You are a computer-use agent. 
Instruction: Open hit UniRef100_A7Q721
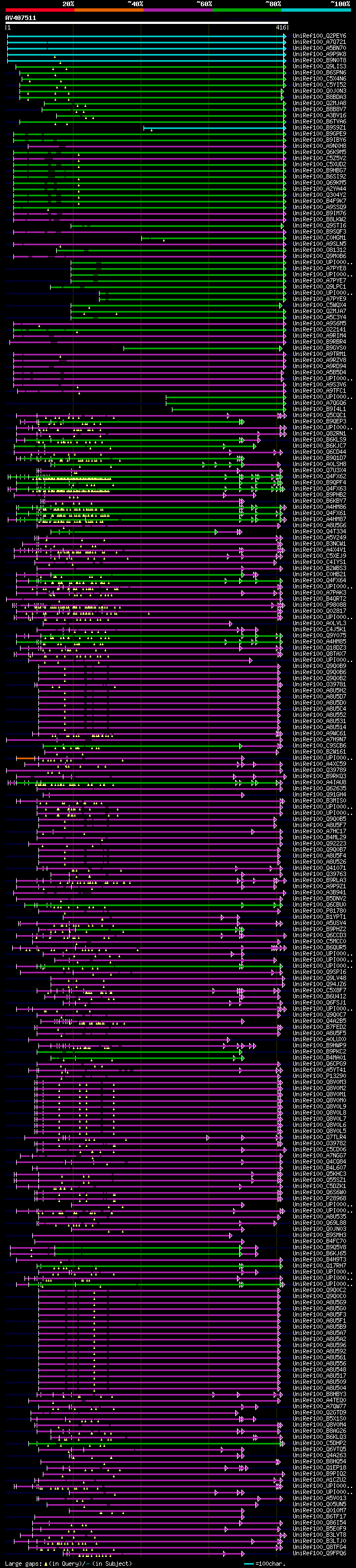tap(319, 42)
